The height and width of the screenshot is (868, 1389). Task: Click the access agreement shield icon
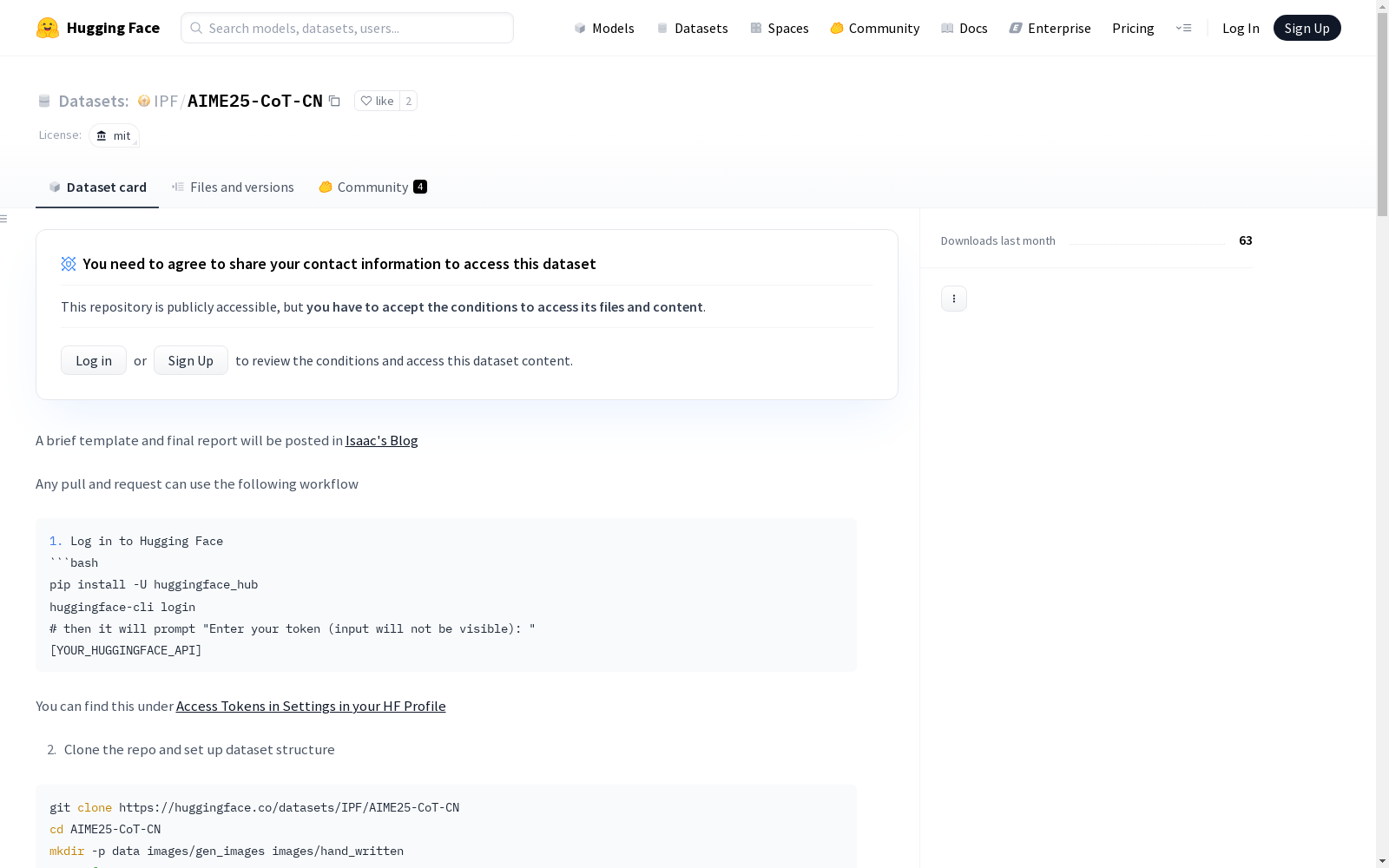[69, 264]
